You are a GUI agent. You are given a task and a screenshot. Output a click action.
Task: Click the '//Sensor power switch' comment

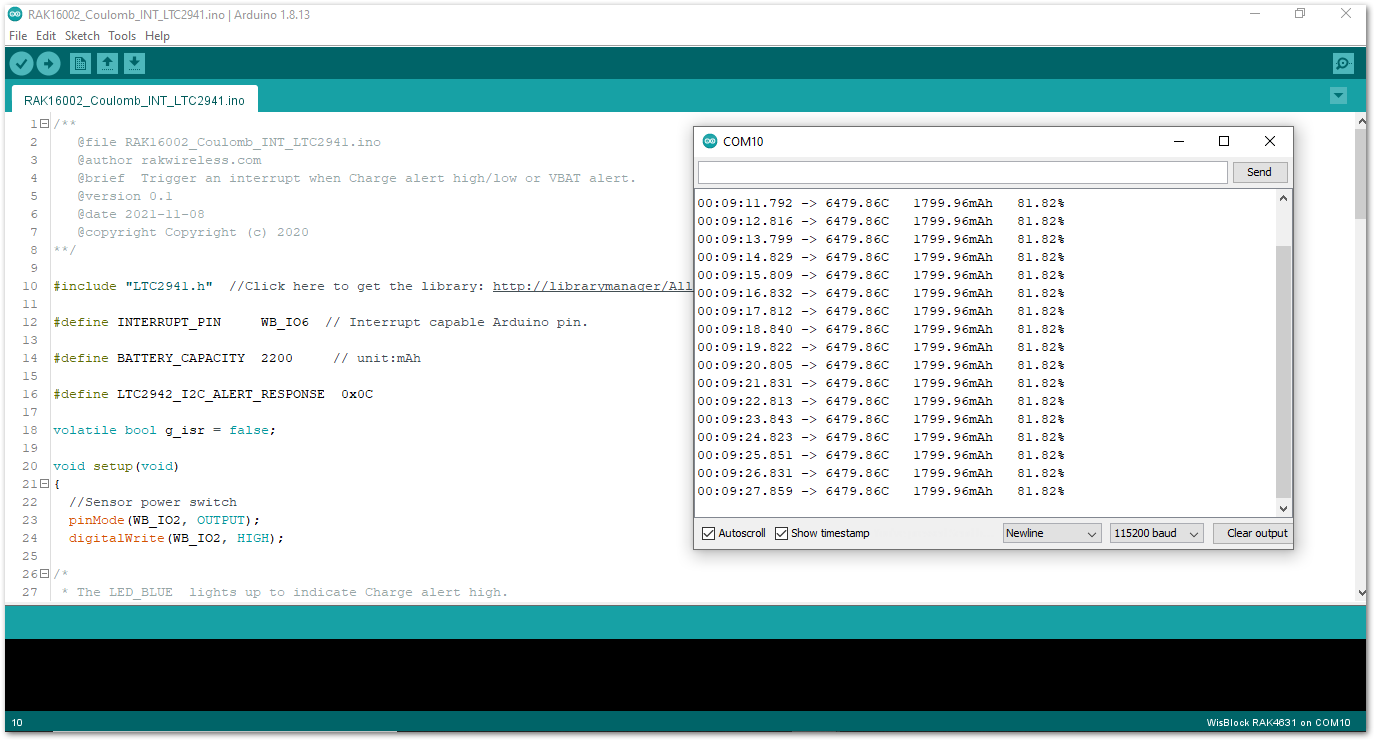(x=153, y=502)
